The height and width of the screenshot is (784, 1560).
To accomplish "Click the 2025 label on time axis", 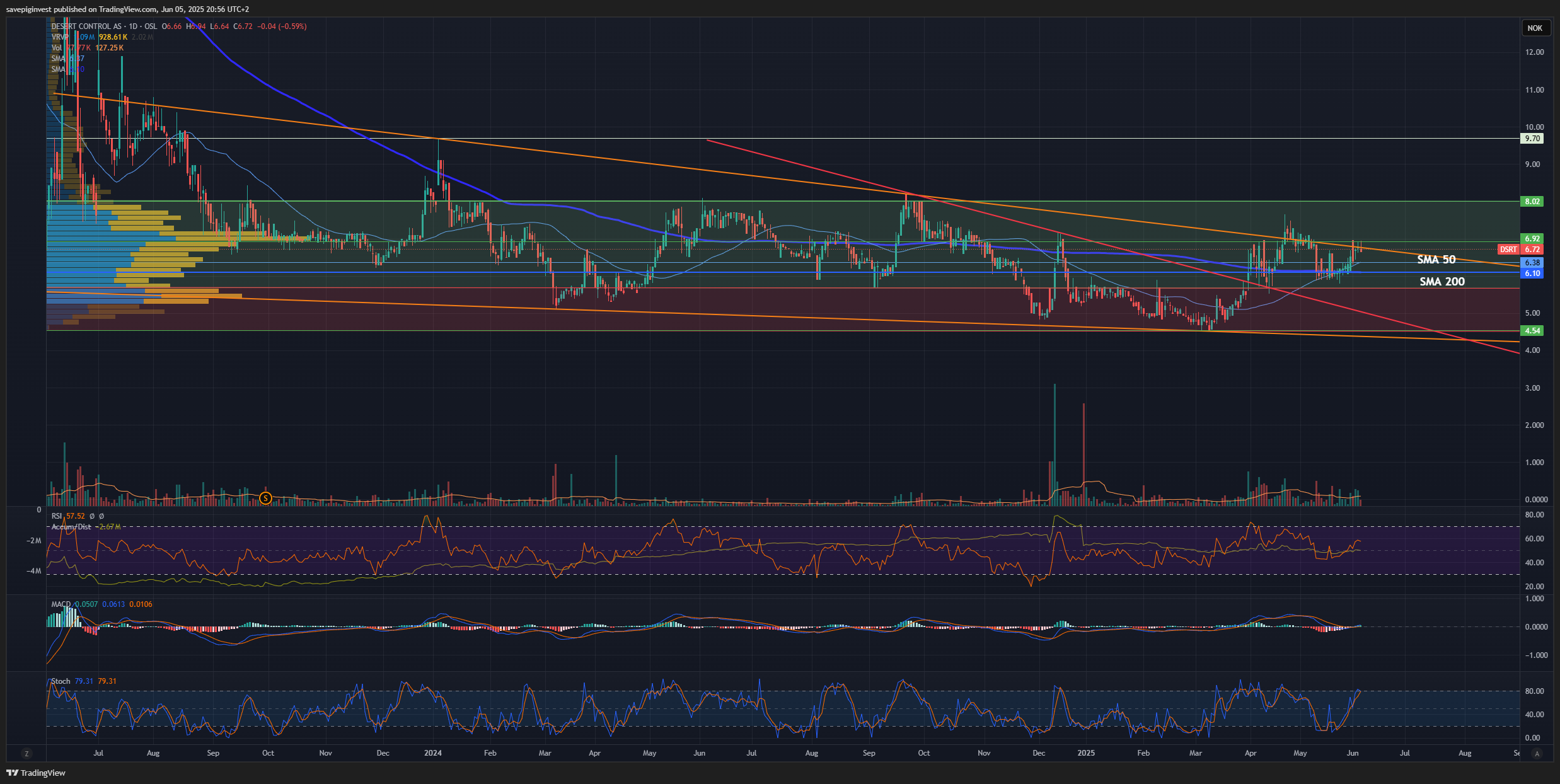I will [x=1086, y=753].
